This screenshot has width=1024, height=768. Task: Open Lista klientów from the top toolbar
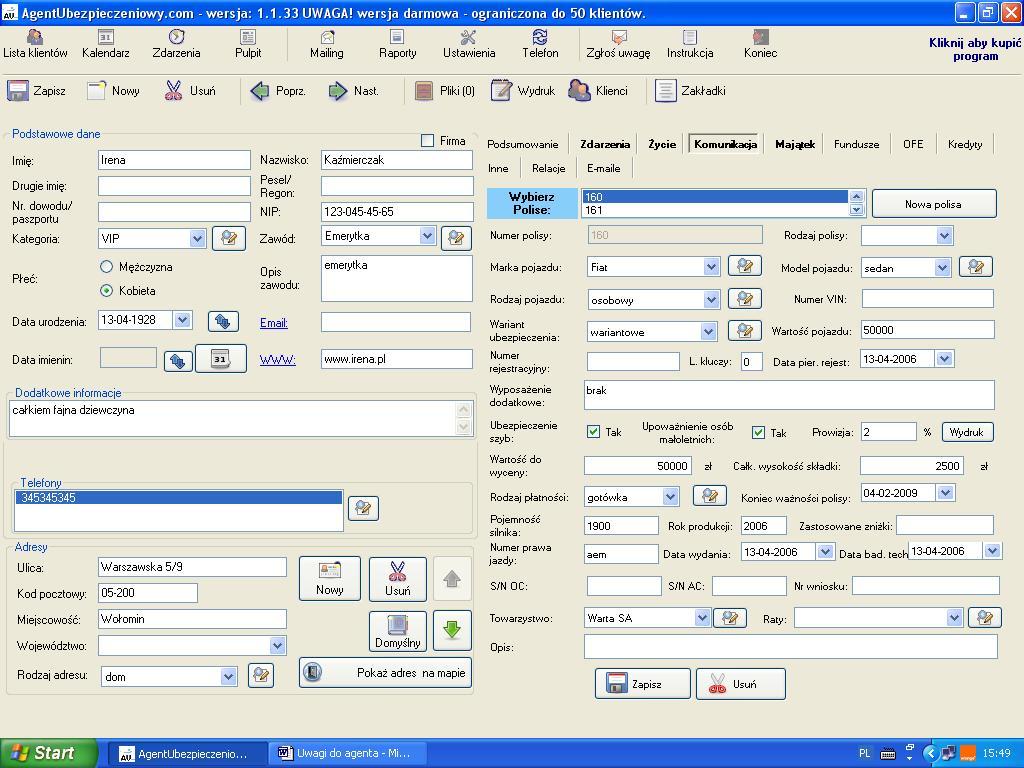(x=35, y=44)
